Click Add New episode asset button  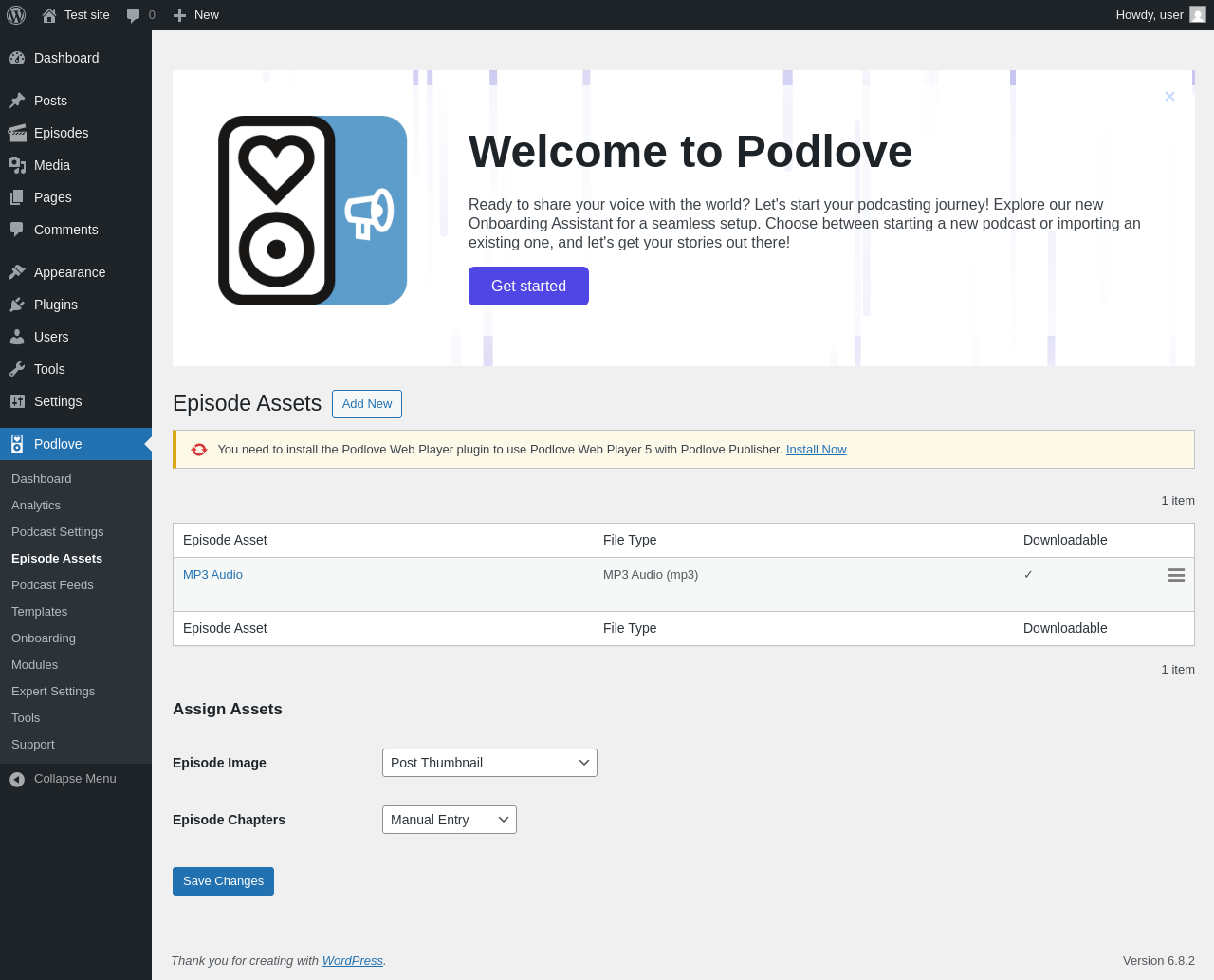point(367,404)
